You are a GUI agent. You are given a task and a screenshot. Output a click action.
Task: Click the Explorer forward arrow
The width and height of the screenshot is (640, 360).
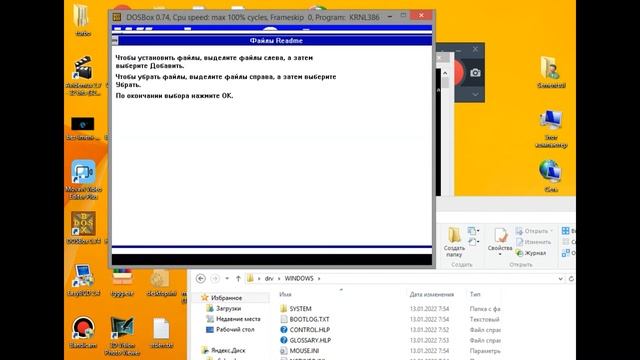[215, 278]
